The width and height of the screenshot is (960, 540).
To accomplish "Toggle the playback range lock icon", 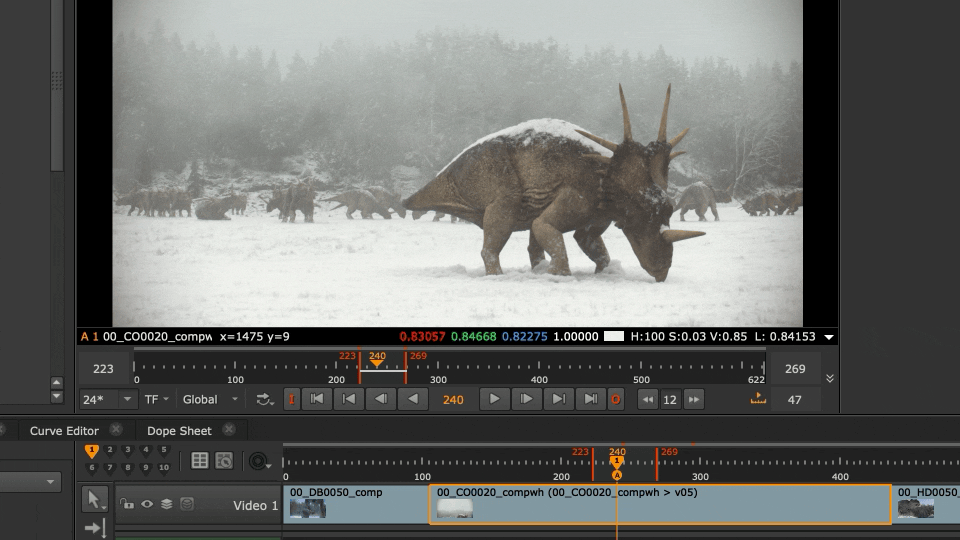I will coord(758,399).
